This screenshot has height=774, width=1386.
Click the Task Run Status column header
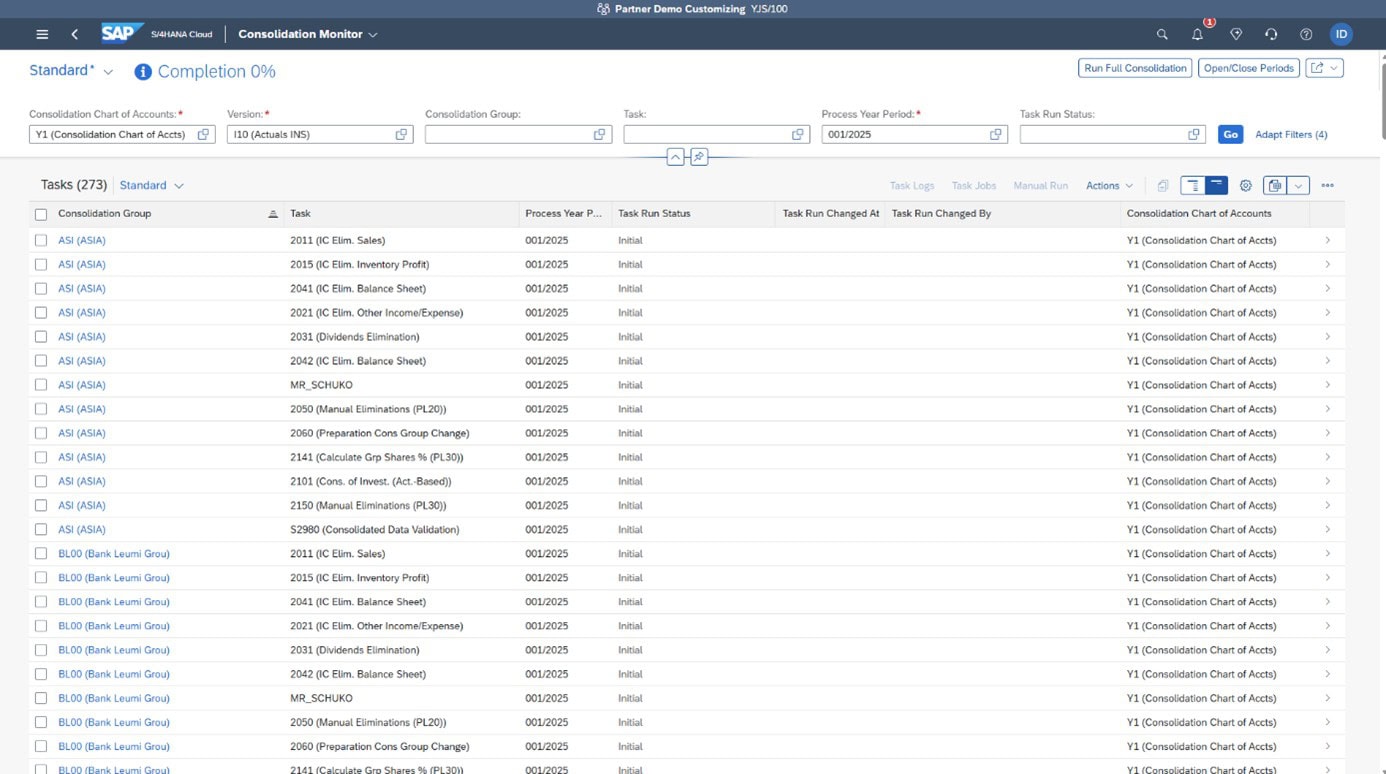(654, 213)
